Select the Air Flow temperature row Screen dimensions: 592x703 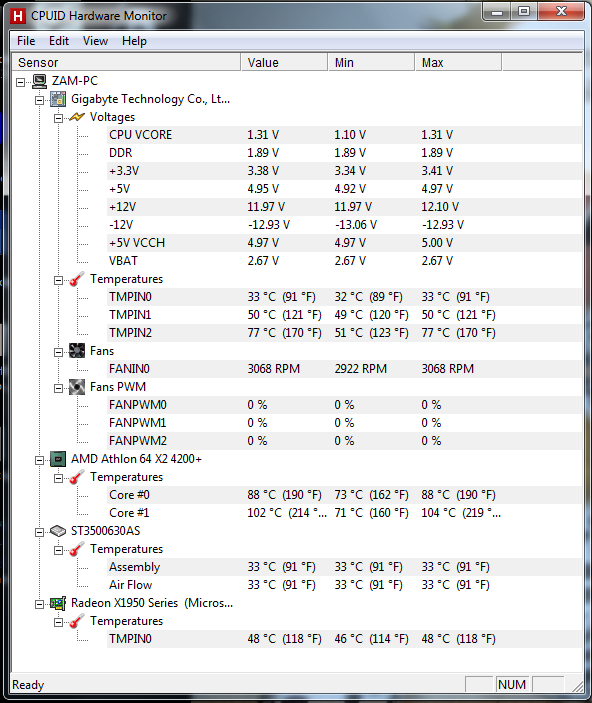pos(344,585)
